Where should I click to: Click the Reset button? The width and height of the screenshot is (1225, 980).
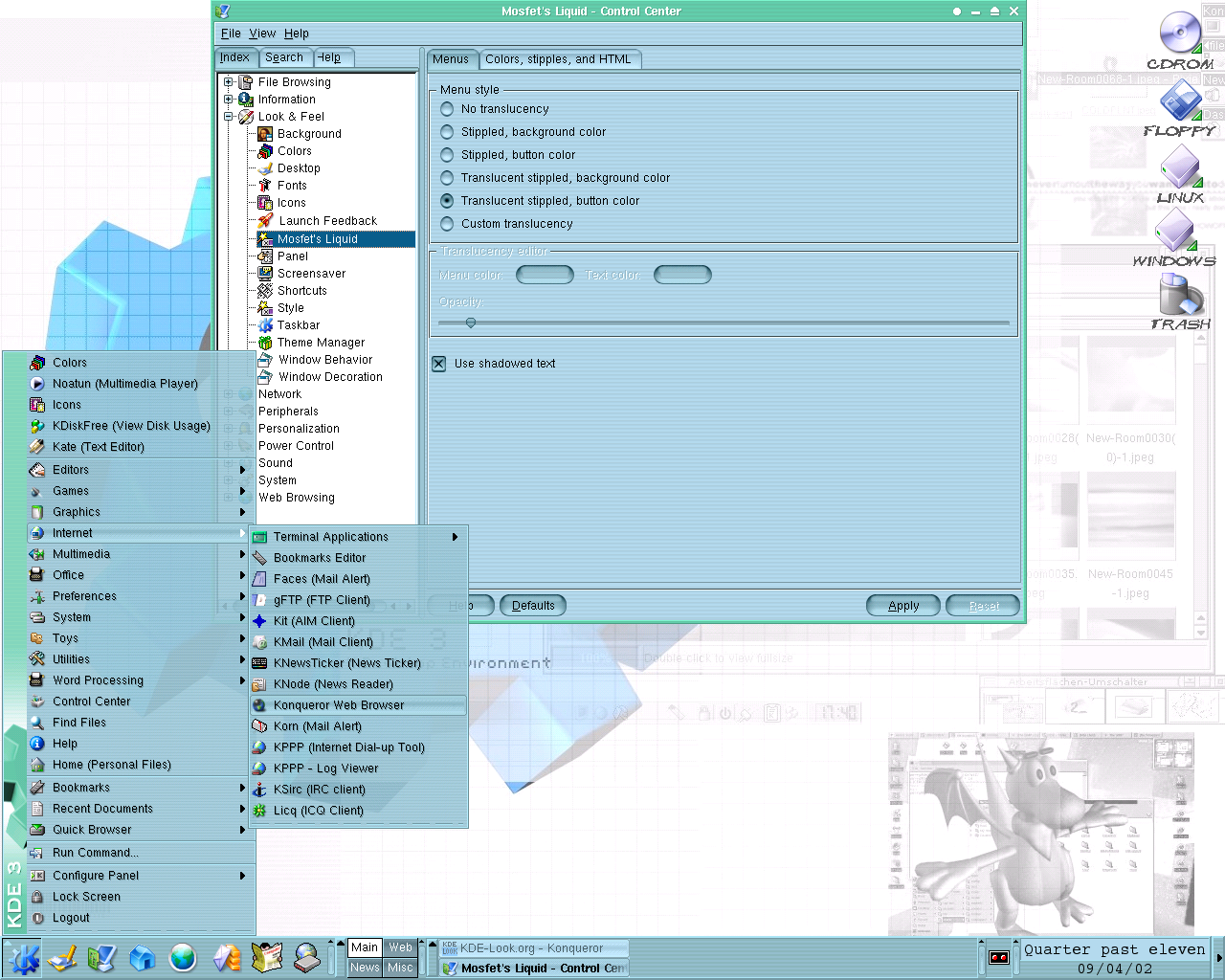pyautogui.click(x=983, y=606)
